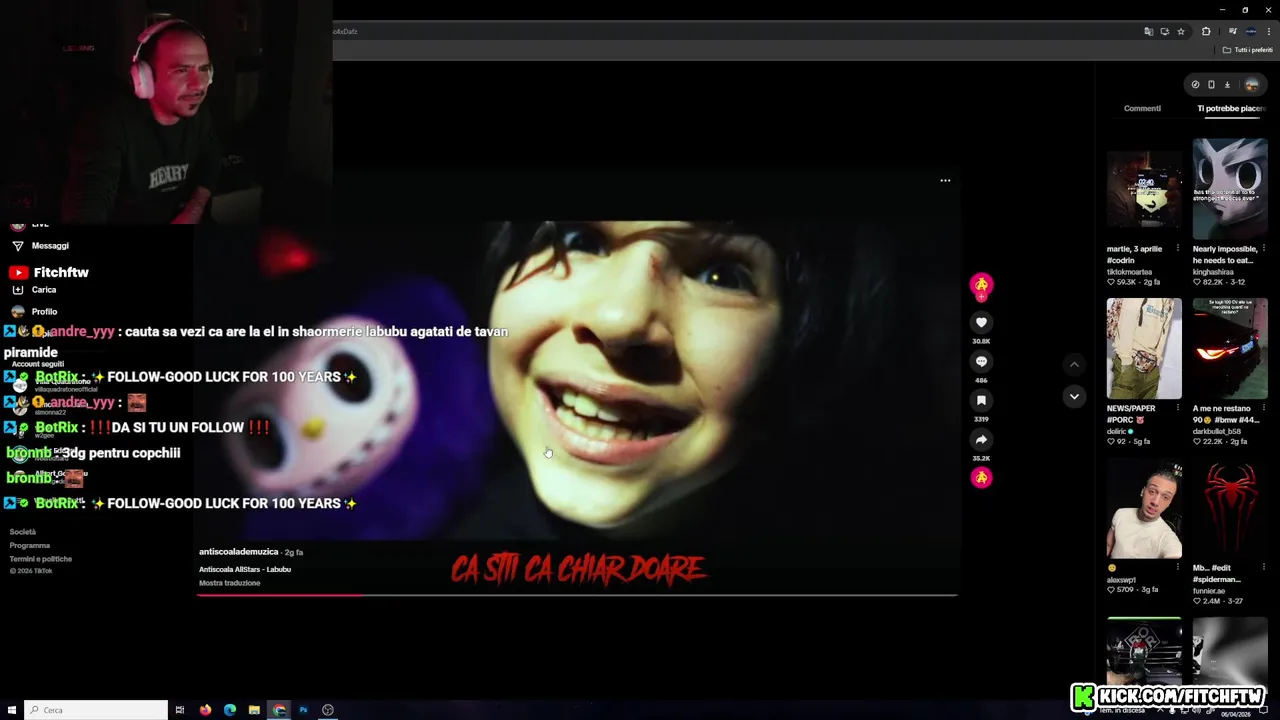Open options for the NEWS/PAPER video

[1177, 409]
